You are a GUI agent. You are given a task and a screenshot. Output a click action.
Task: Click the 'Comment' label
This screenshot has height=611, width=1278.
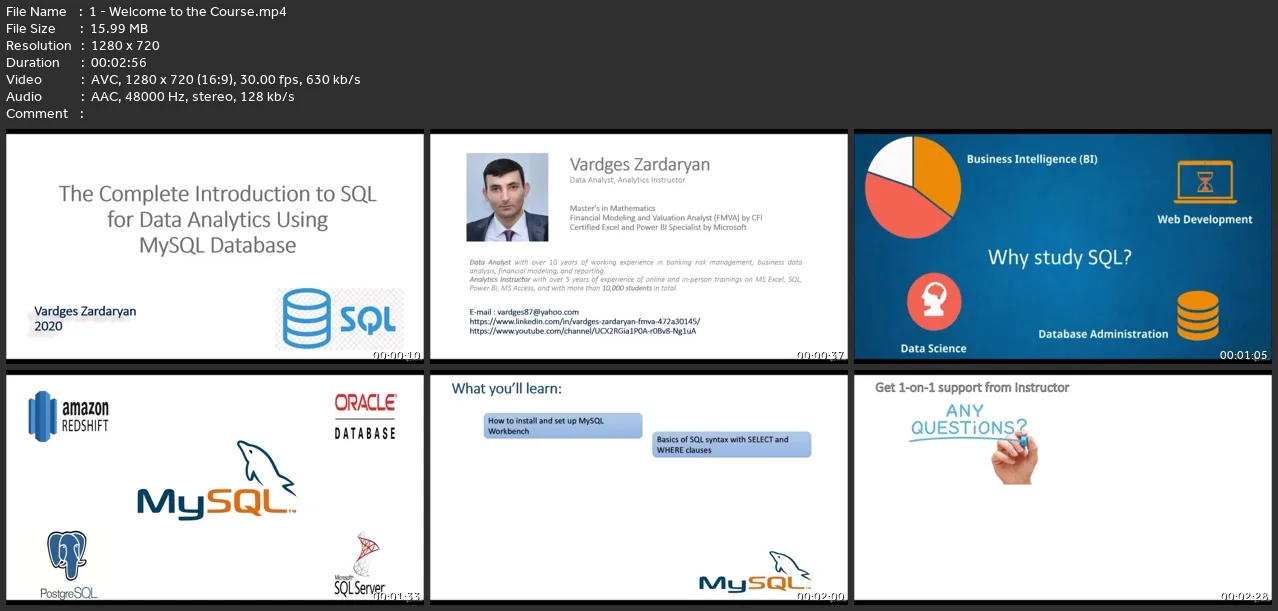37,114
